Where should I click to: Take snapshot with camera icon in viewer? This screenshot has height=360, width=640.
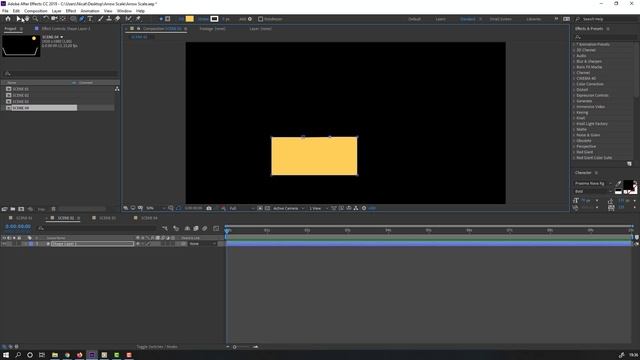pyautogui.click(x=209, y=208)
